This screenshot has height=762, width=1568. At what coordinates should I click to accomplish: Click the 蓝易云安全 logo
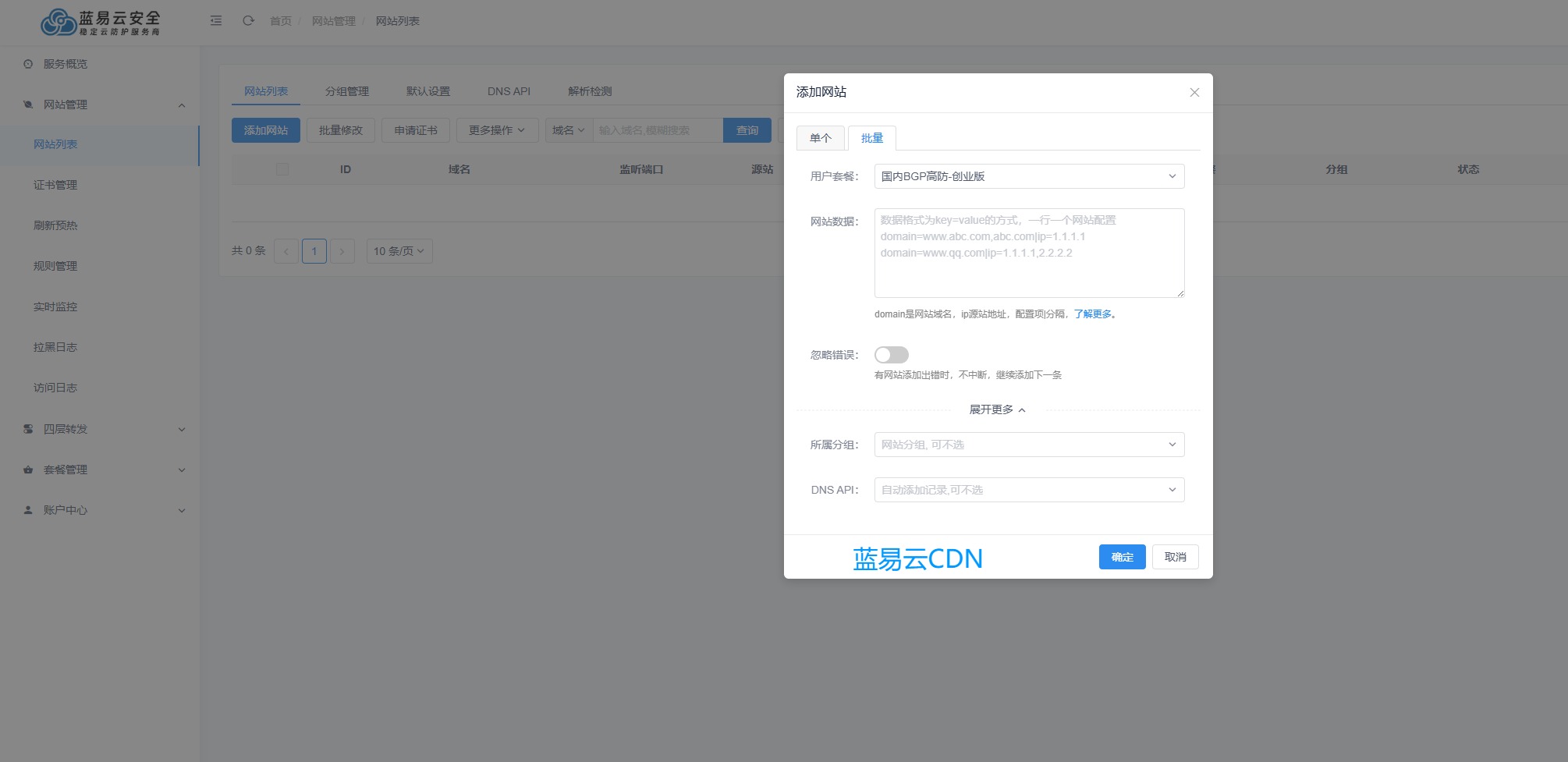[100, 23]
